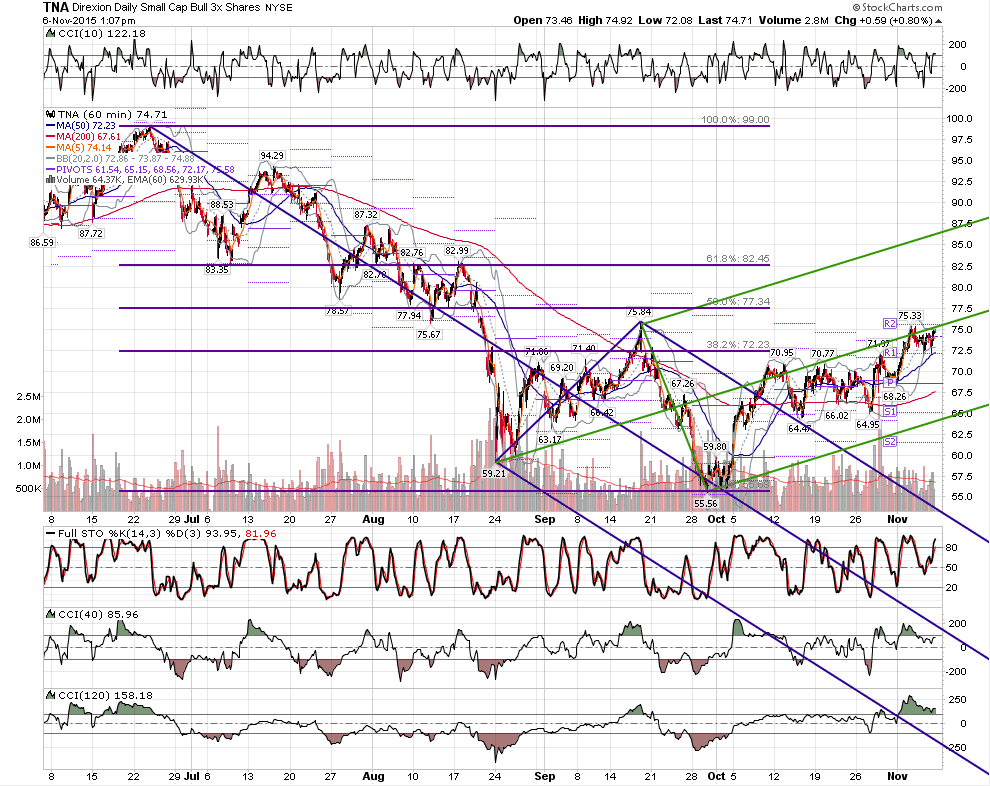This screenshot has height=786, width=990.
Task: Click the 61.8%: 82.45 Fibonacci label
Action: click(x=737, y=258)
